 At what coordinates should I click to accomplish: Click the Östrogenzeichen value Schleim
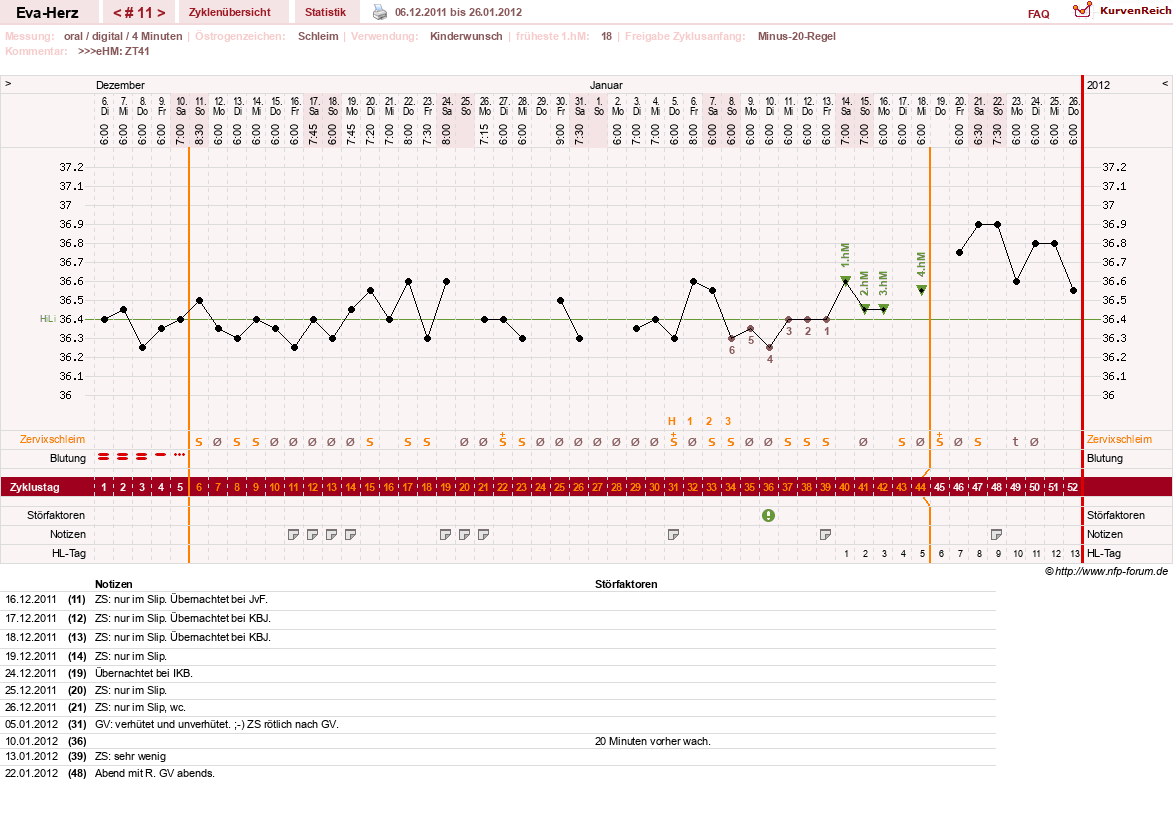coord(318,36)
